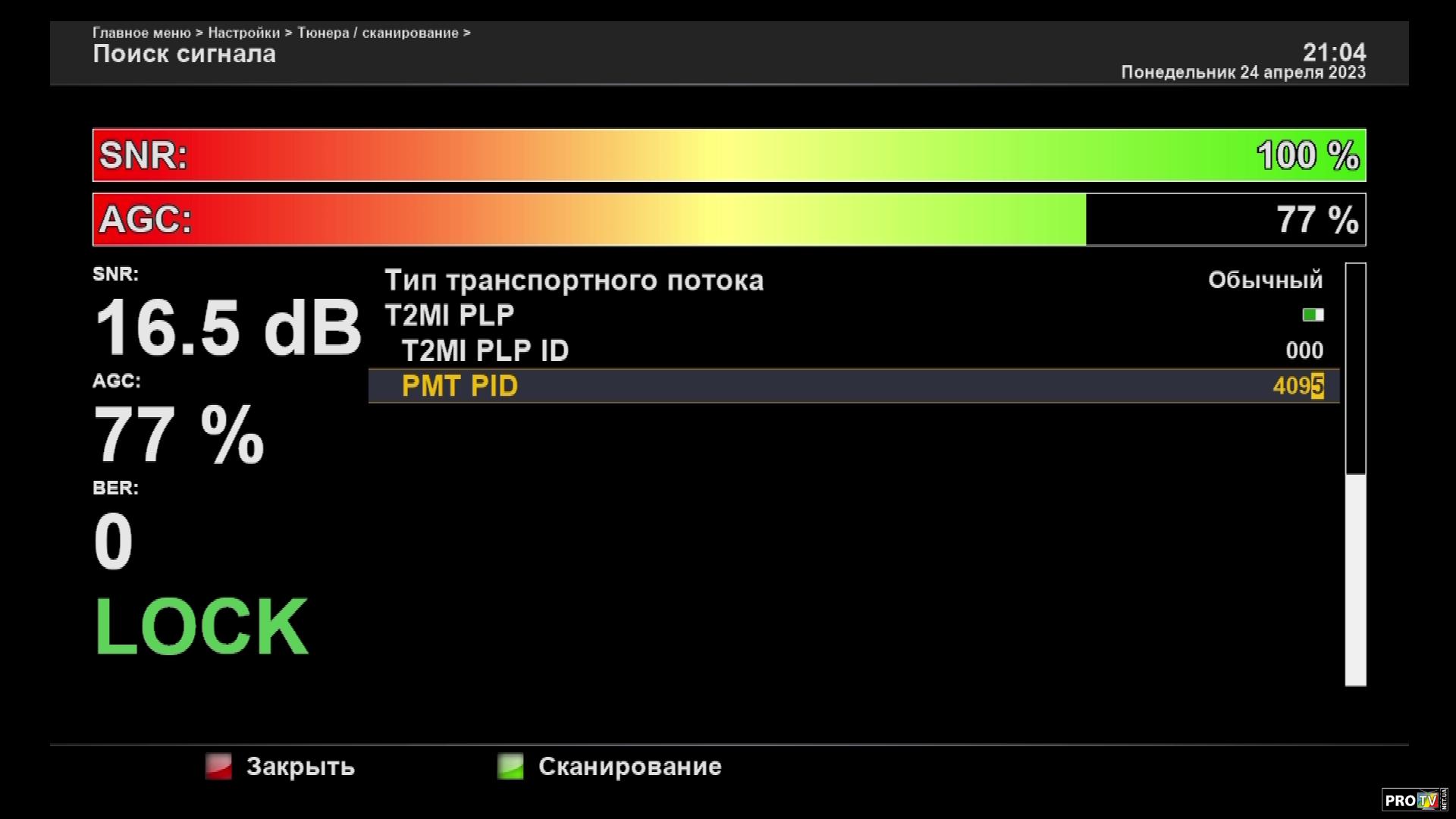Click the Сканирование label
This screenshot has height=819, width=1456.
629,767
